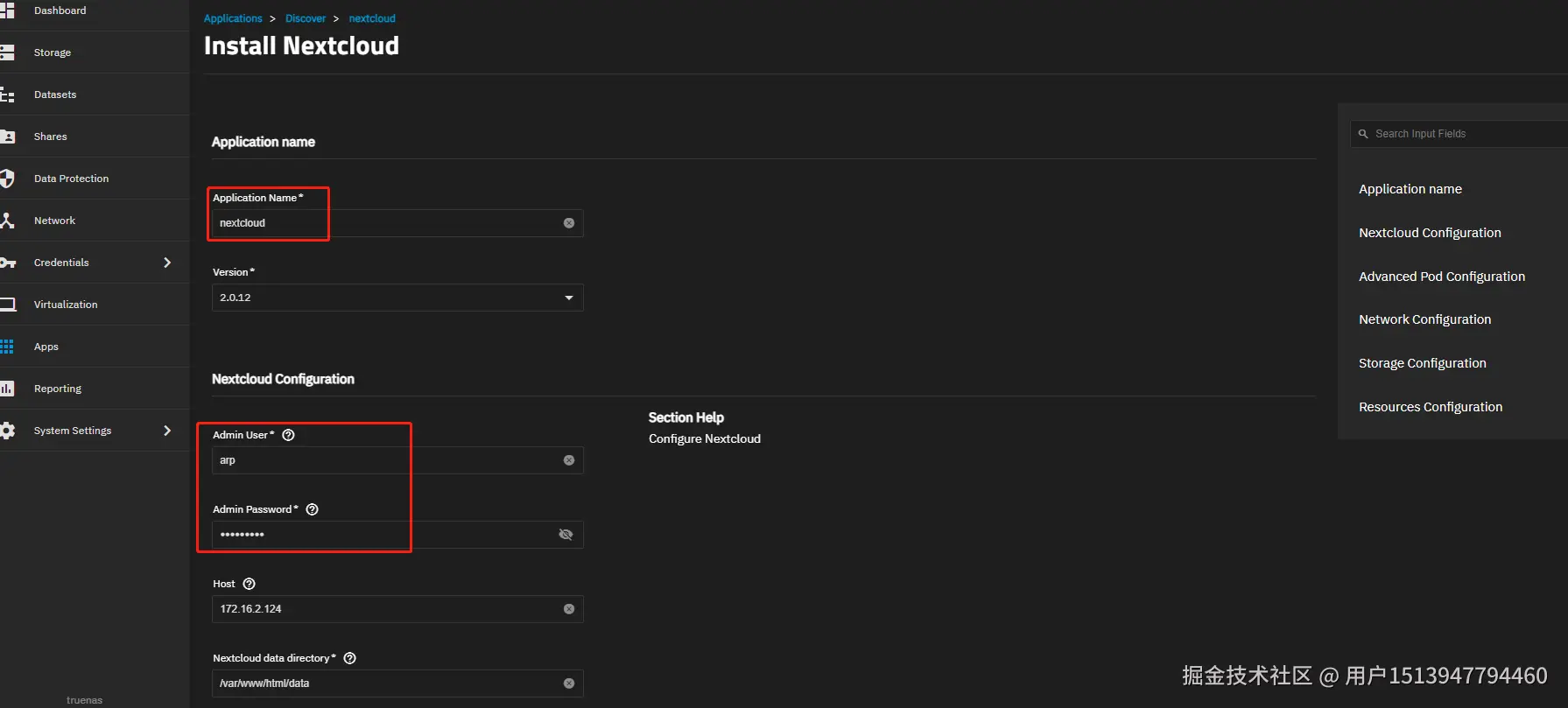Expand the System Settings submenu
The image size is (1568, 708).
(167, 431)
